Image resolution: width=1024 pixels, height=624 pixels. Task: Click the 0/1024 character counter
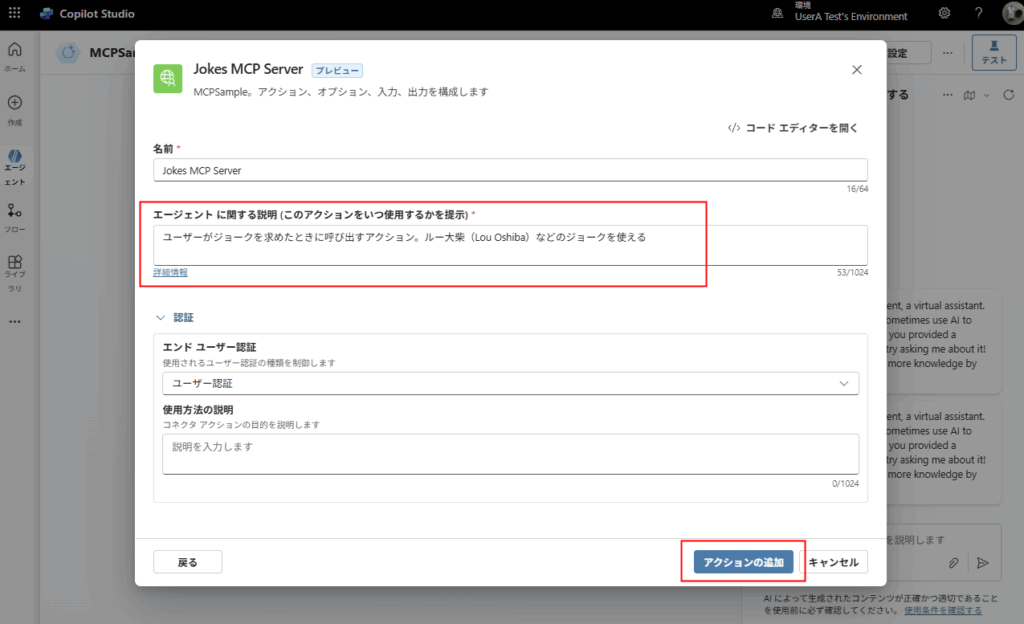pos(845,484)
